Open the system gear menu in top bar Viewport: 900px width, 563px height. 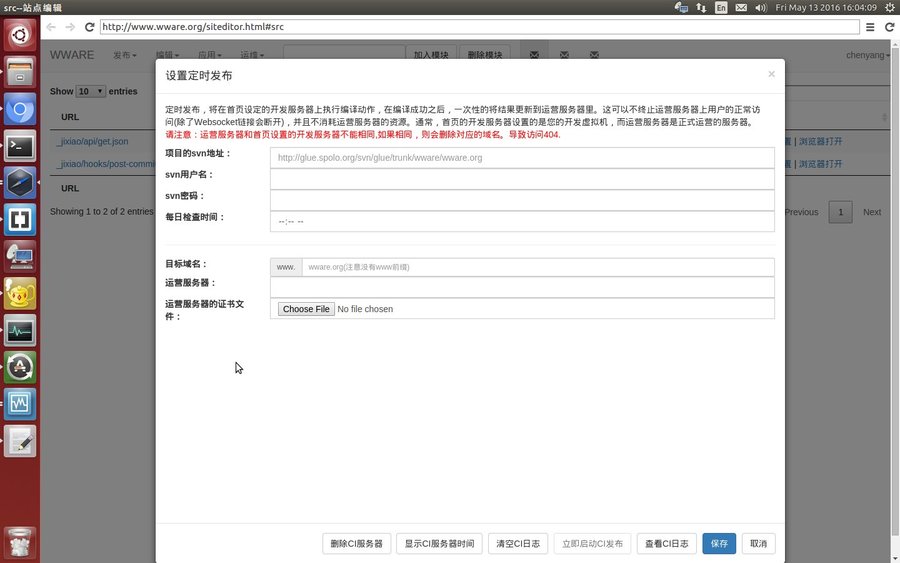(x=890, y=7)
